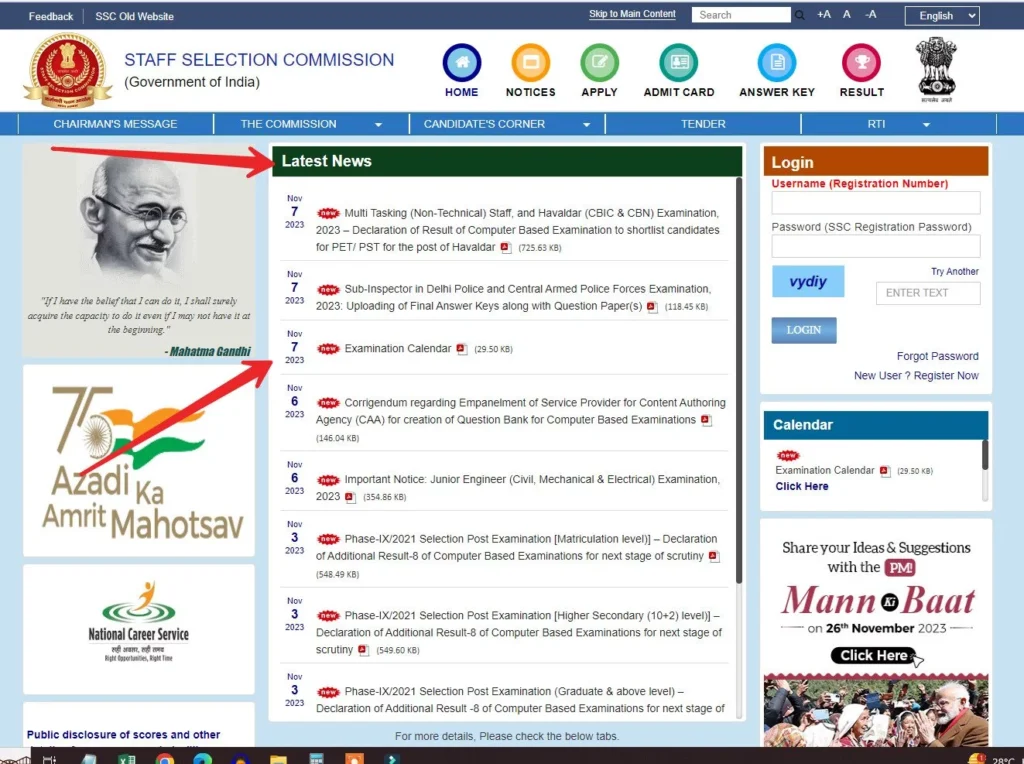Viewport: 1024px width, 764px height.
Task: Click the Calendar panel scrollbar
Action: [985, 455]
